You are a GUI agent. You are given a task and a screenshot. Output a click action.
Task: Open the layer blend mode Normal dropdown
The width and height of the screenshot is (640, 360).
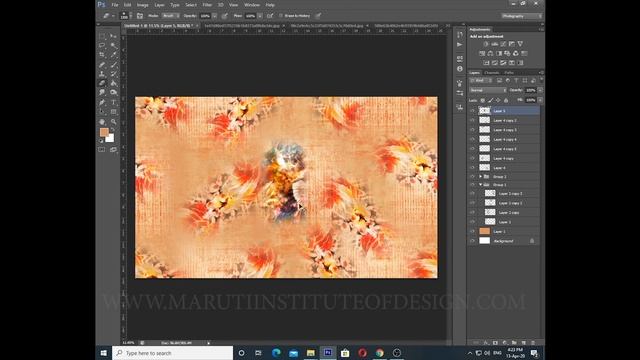pos(488,90)
